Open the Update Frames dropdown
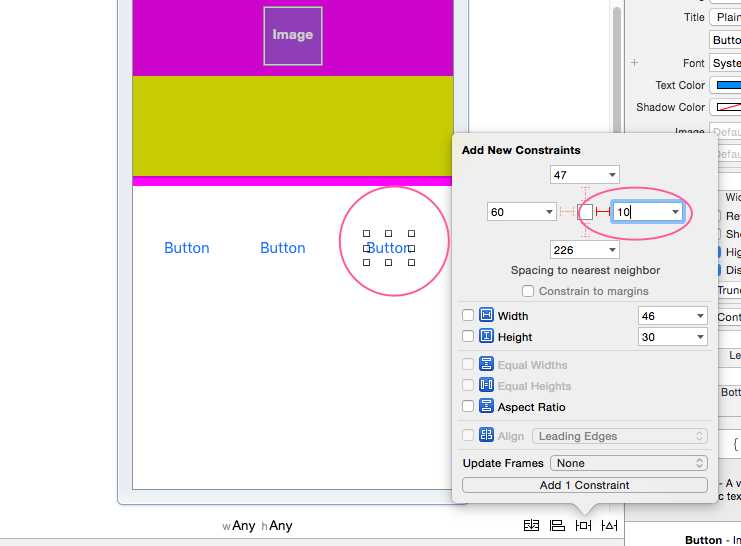 point(629,463)
